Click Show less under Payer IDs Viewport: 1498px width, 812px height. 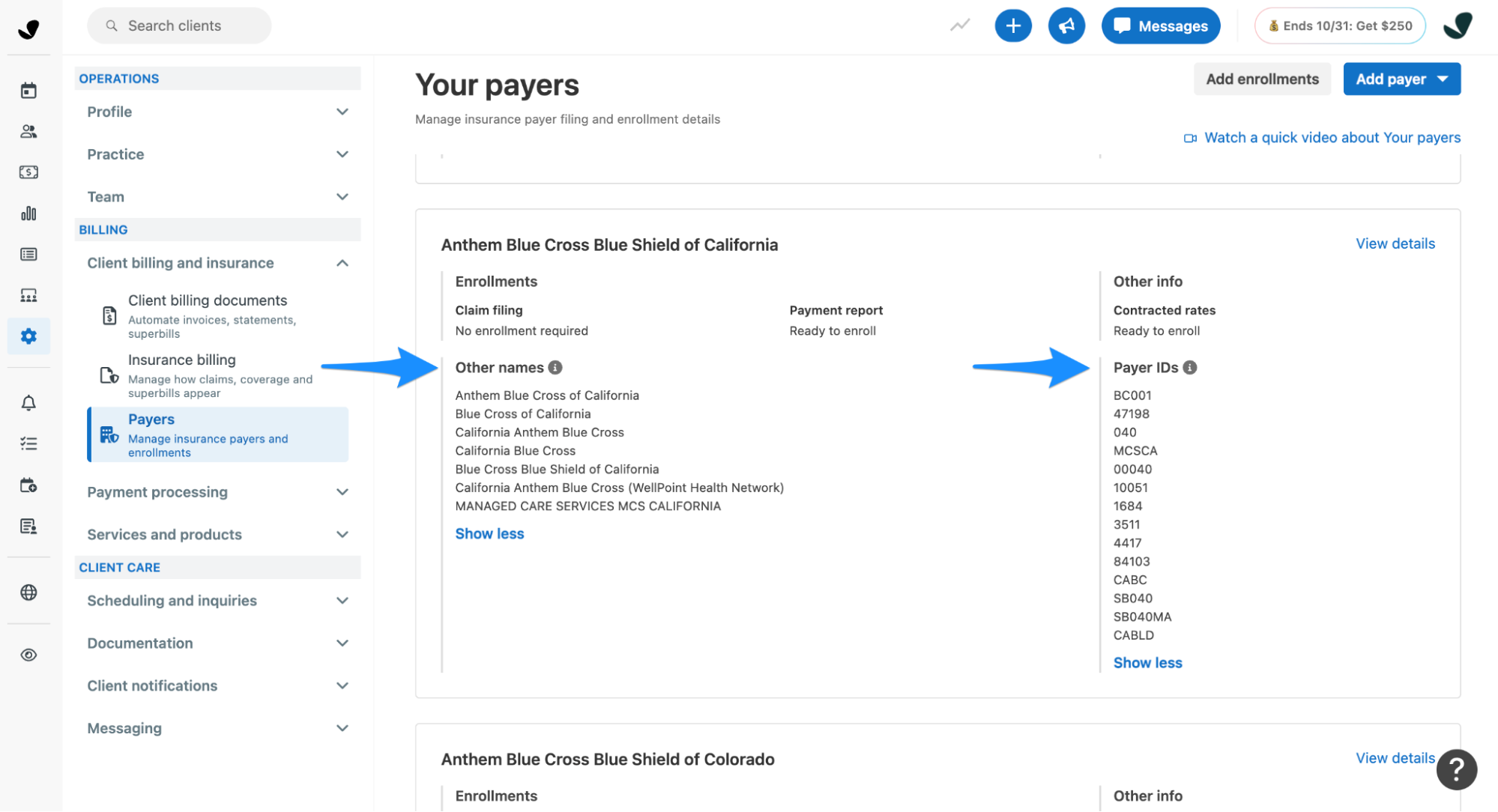pyautogui.click(x=1147, y=663)
